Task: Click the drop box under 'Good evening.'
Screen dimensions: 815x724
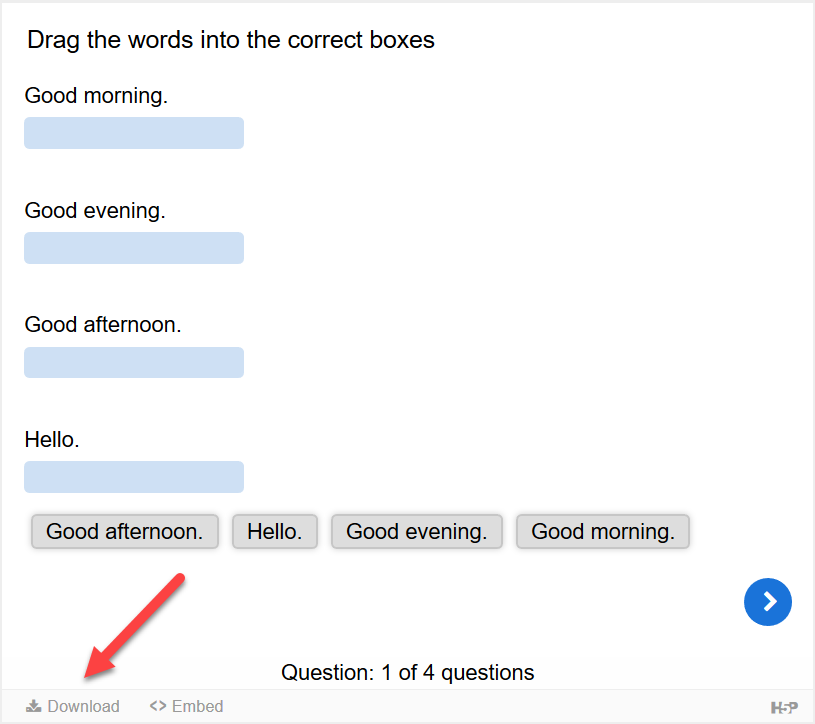Action: point(133,247)
